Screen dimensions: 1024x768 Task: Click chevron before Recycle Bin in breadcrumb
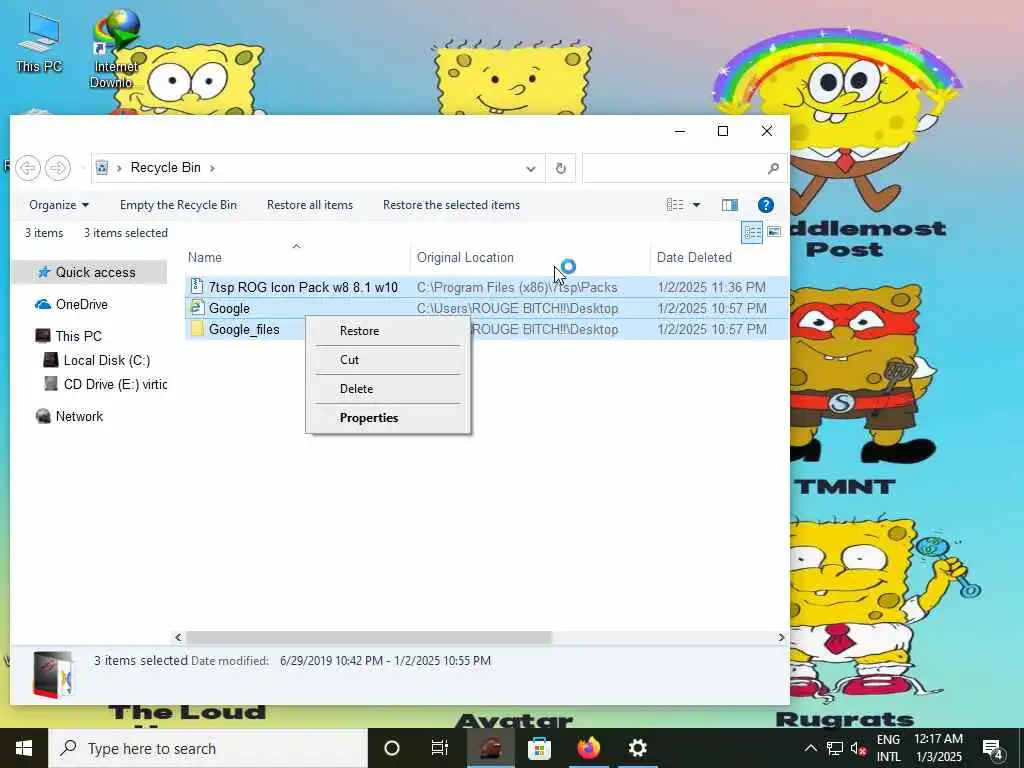pos(119,168)
